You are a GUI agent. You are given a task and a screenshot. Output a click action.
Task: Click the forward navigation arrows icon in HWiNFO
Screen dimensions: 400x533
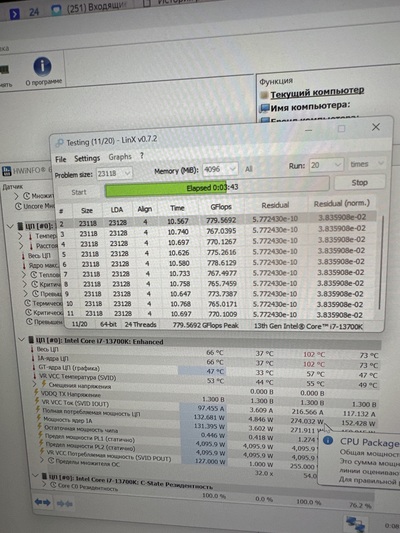pos(42,502)
